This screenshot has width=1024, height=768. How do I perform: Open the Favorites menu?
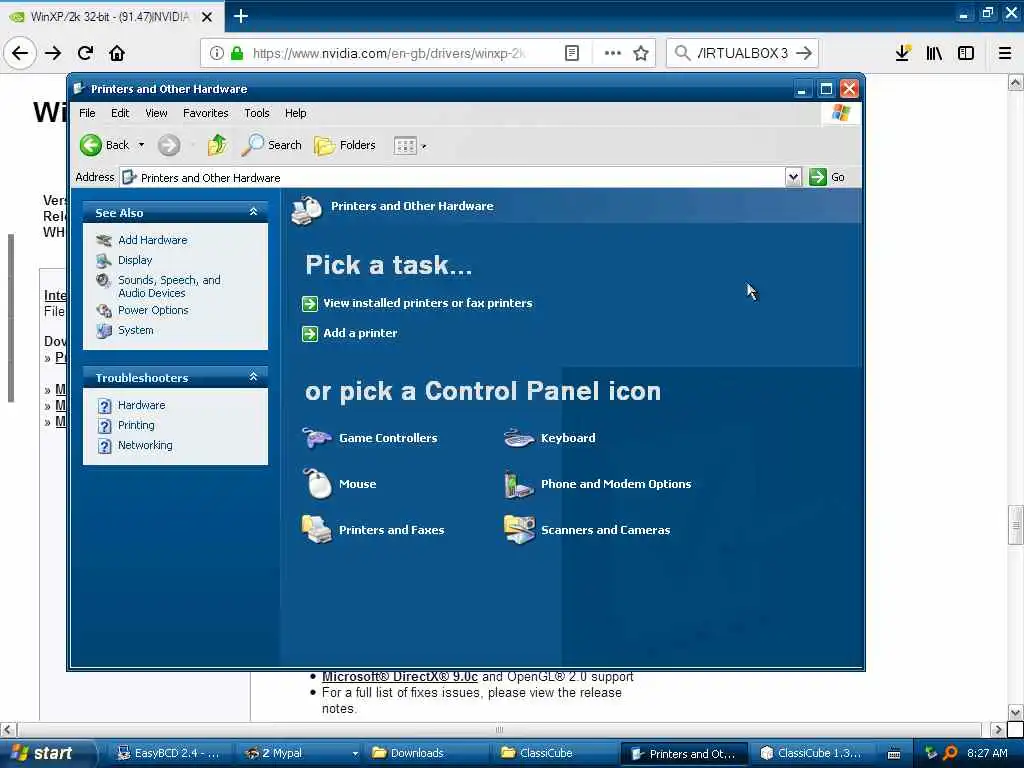click(206, 113)
